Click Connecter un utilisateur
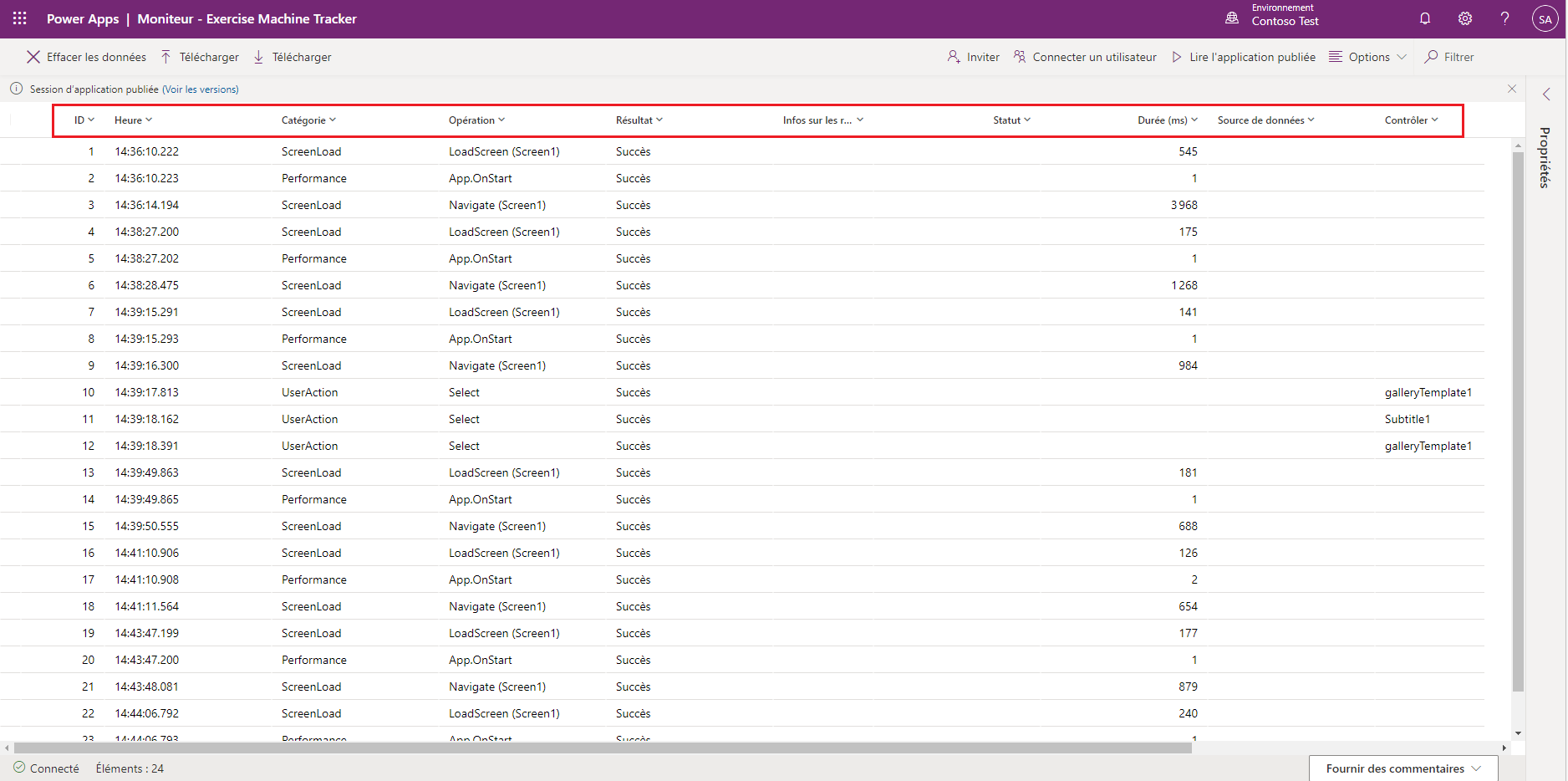1568x781 pixels. pos(1085,57)
